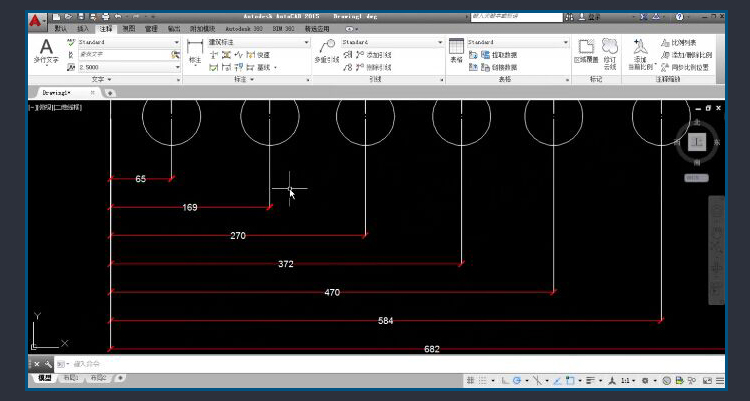Click the Add Current Scale (添加当前比例) icon

pyautogui.click(x=640, y=54)
